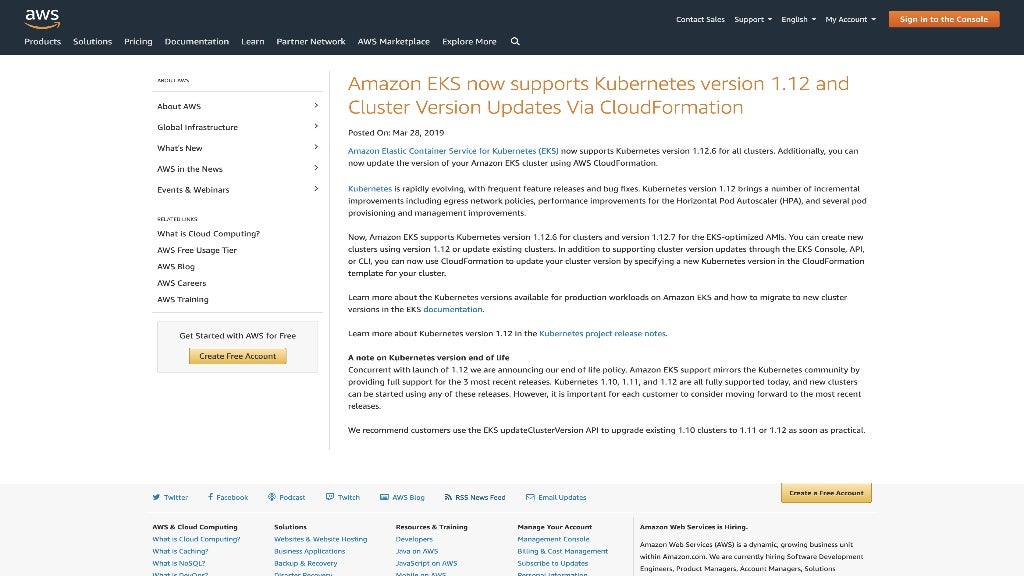Open Websites & Website Hosting link
Image resolution: width=1024 pixels, height=576 pixels.
tap(321, 539)
